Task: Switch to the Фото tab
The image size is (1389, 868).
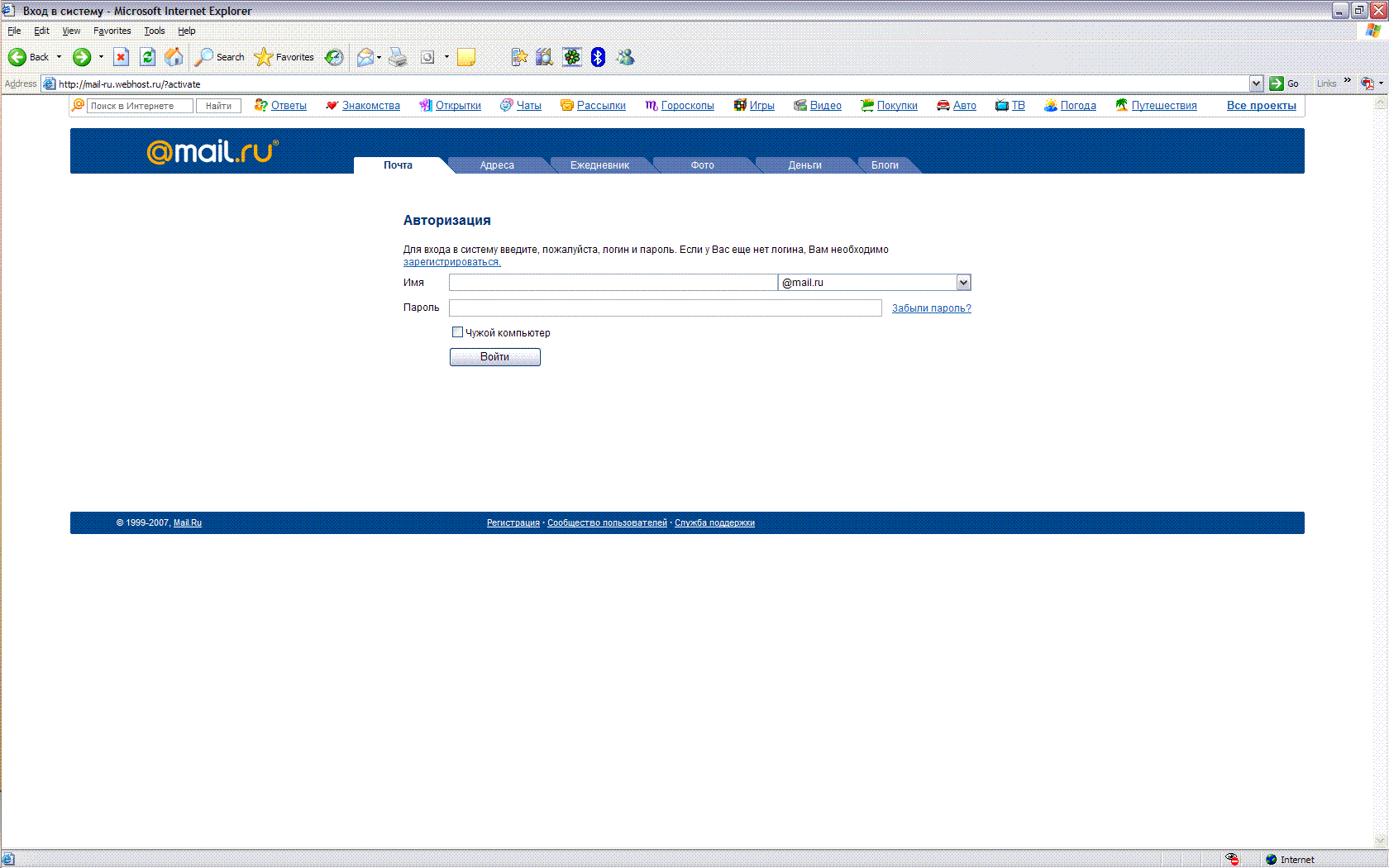Action: point(703,165)
